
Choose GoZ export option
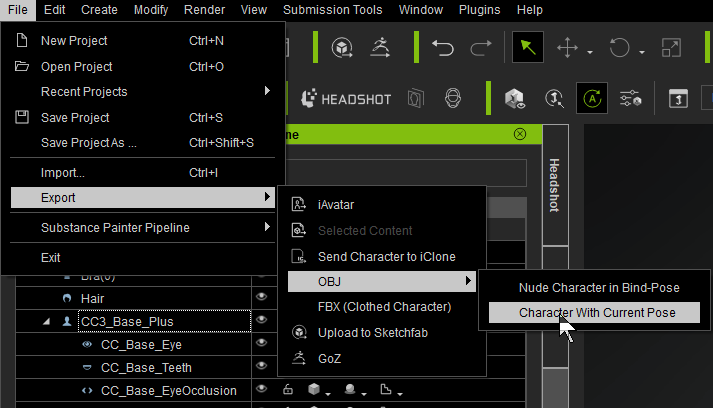[x=382, y=358]
